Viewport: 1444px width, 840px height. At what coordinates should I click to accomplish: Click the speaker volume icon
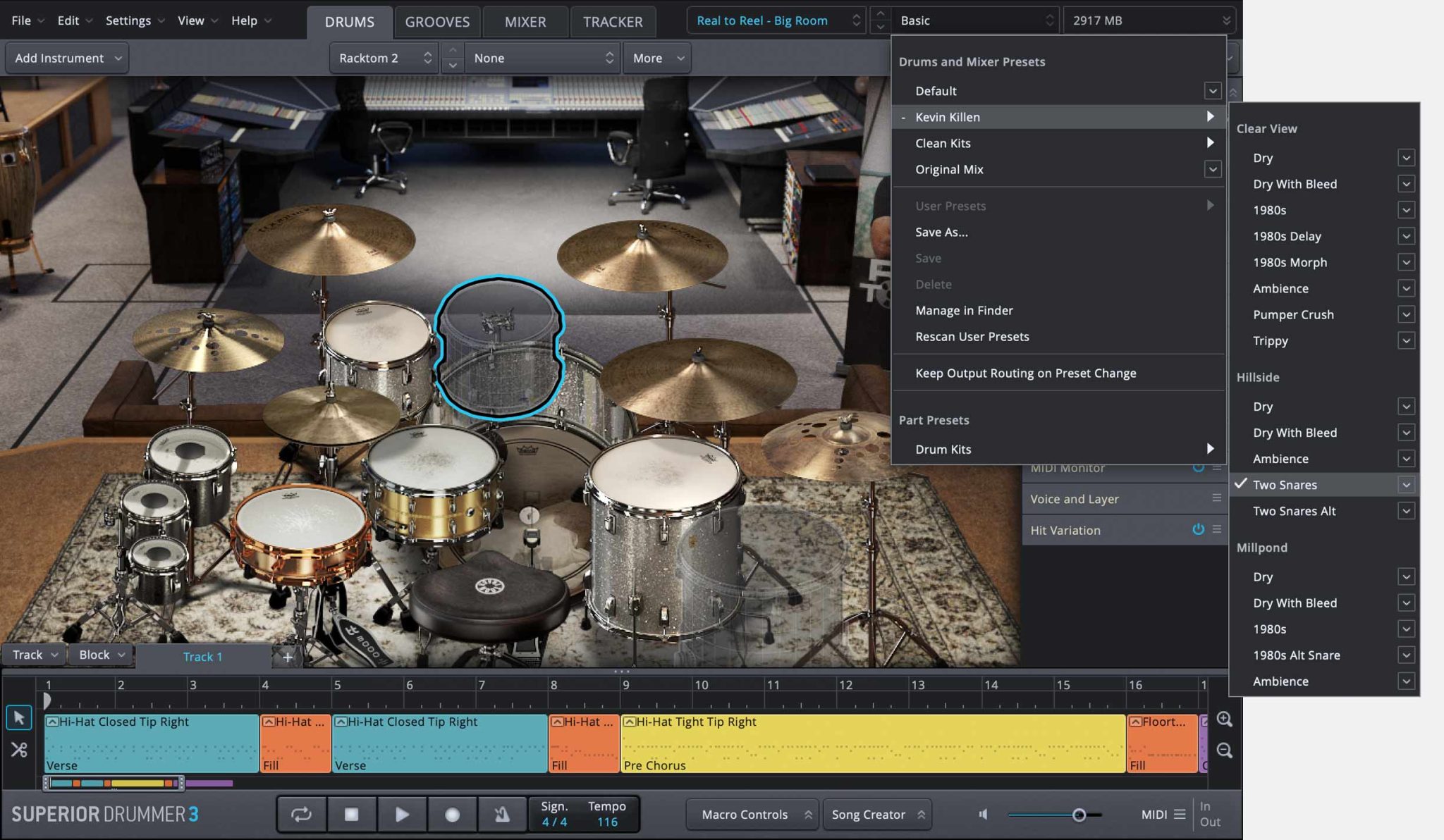[983, 815]
